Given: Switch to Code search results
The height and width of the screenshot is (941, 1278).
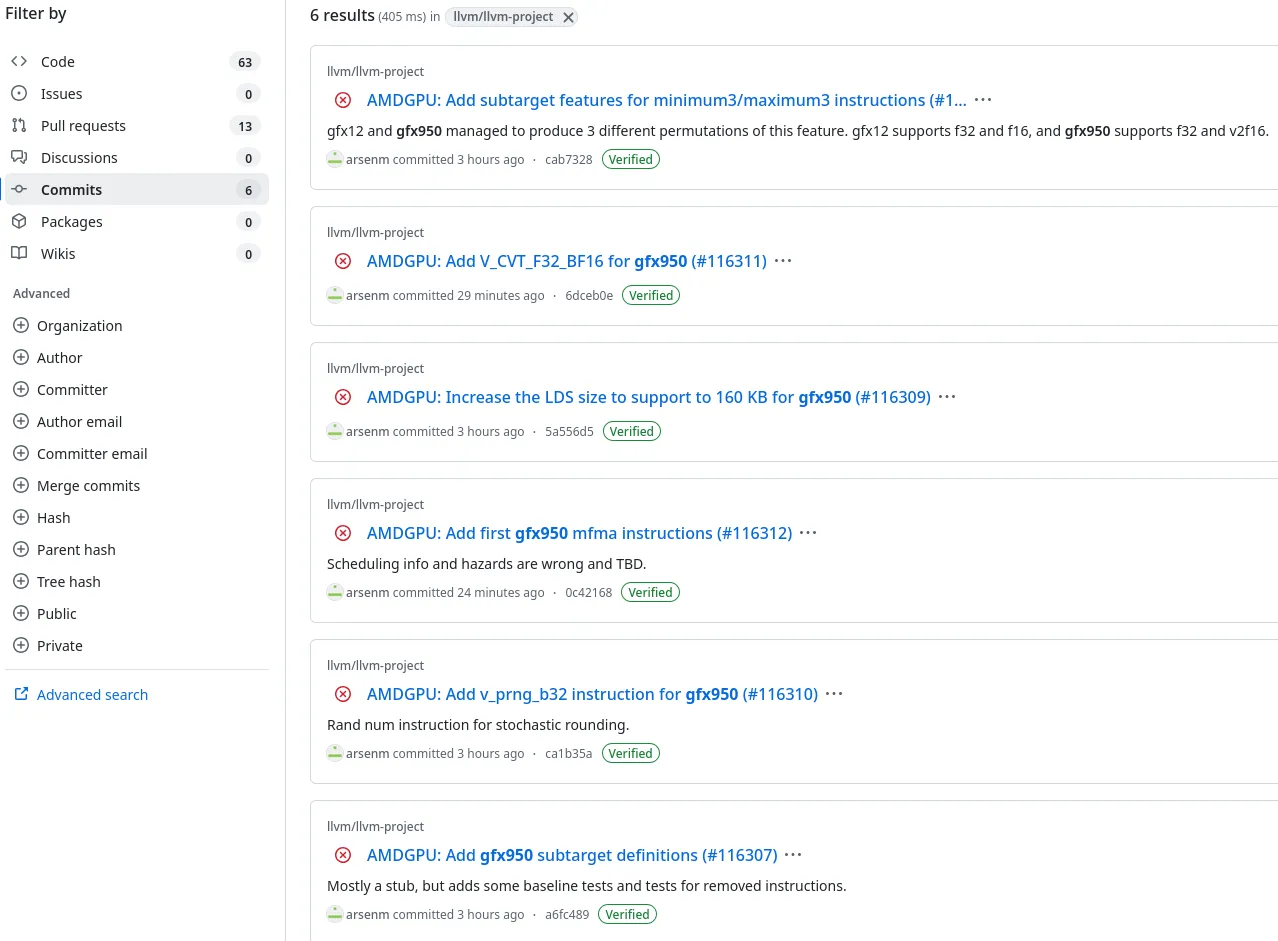Looking at the screenshot, I should click(58, 62).
